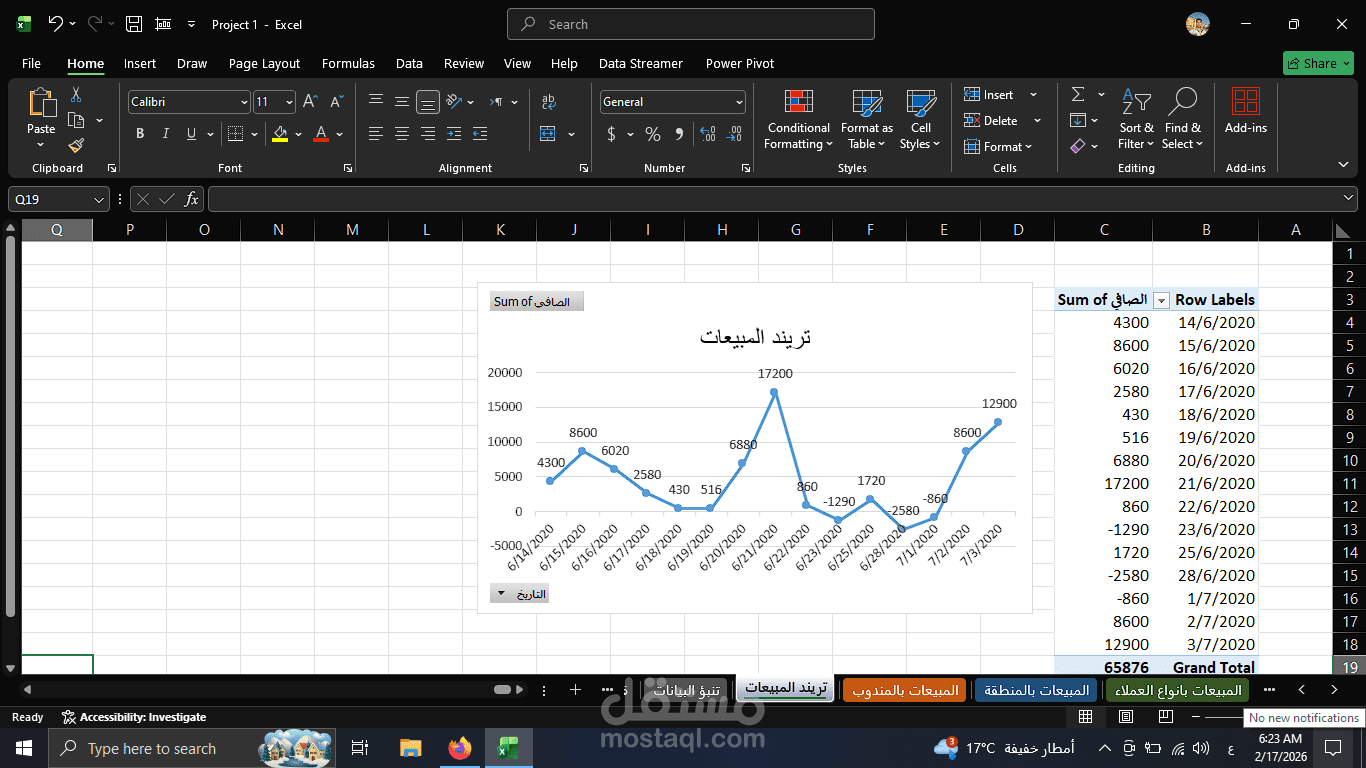Apply comma style number format
This screenshot has height=768, width=1366.
point(679,134)
